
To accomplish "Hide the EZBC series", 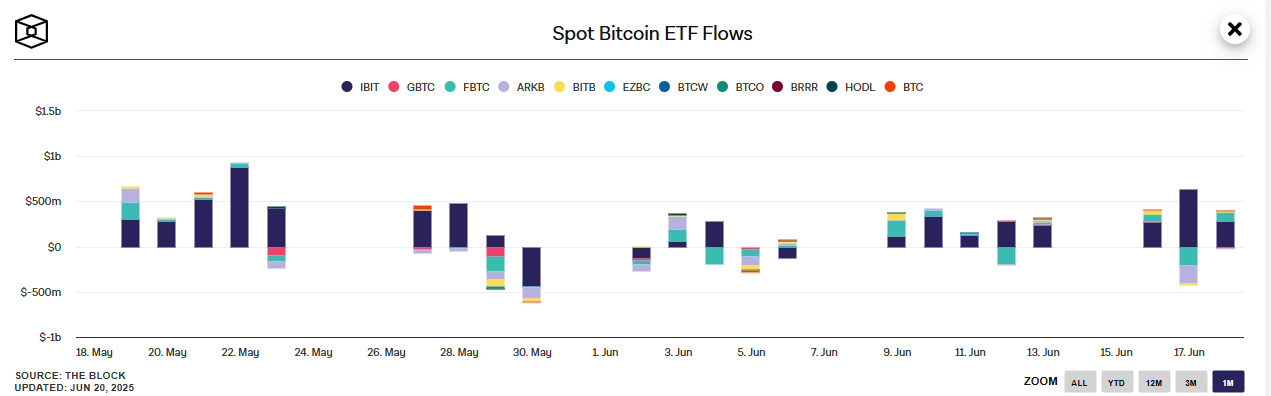I will click(628, 87).
